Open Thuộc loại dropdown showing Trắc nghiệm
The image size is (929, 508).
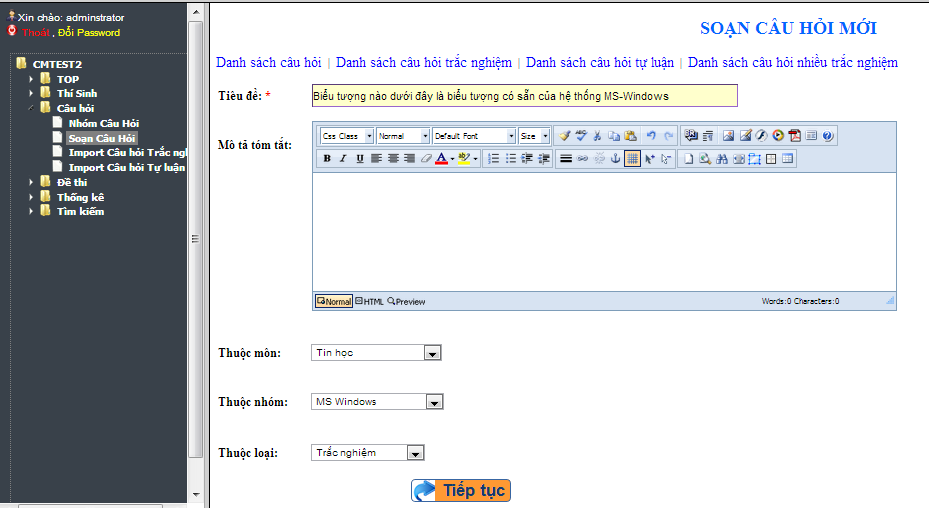367,453
